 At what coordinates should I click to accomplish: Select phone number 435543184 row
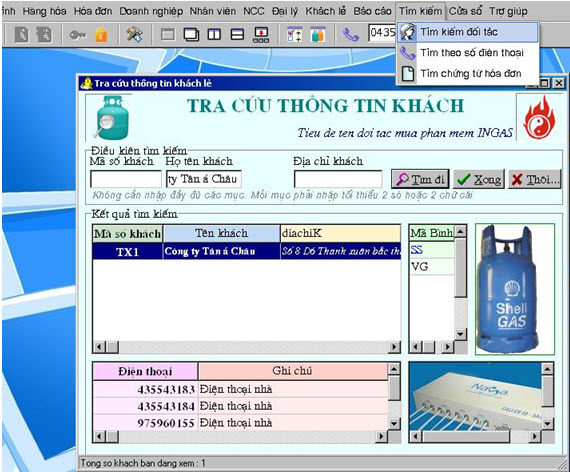pos(240,406)
